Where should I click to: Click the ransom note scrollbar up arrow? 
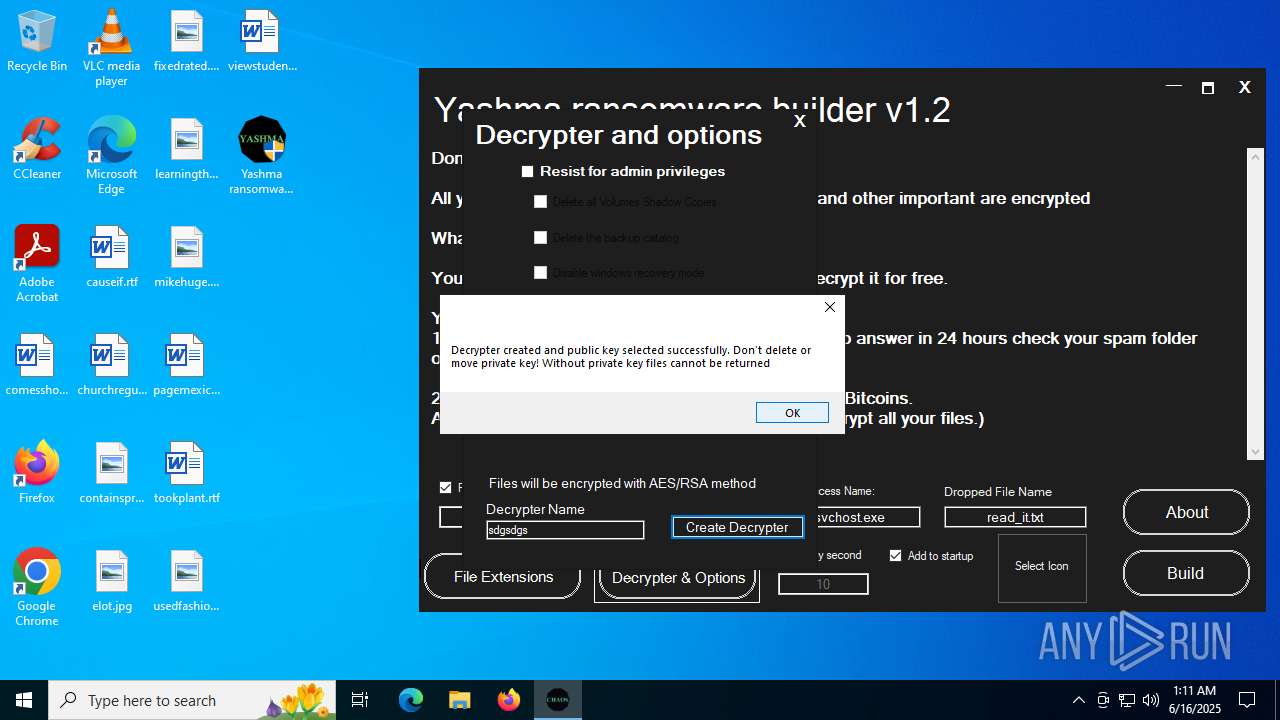click(x=1256, y=156)
